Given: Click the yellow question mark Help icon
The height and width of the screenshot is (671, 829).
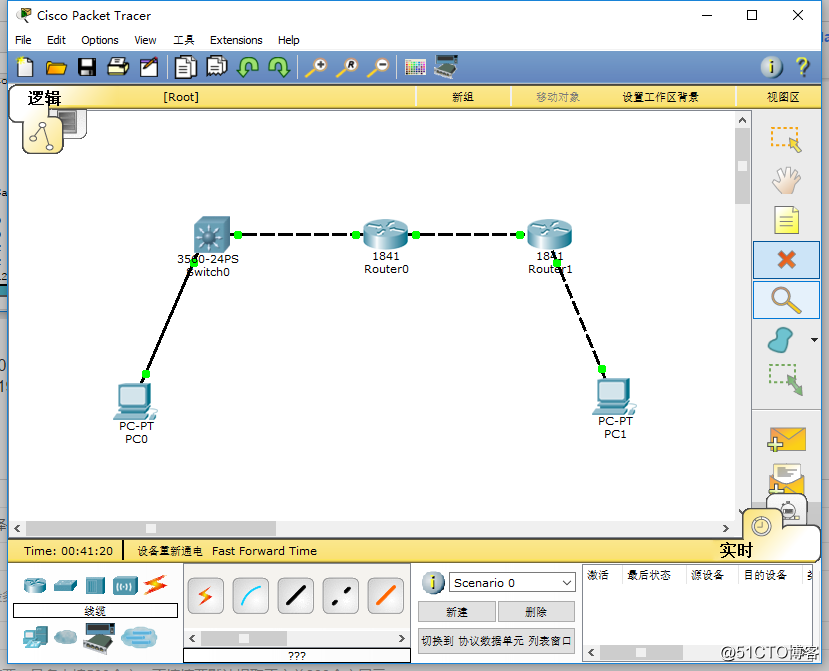Looking at the screenshot, I should coord(803,67).
